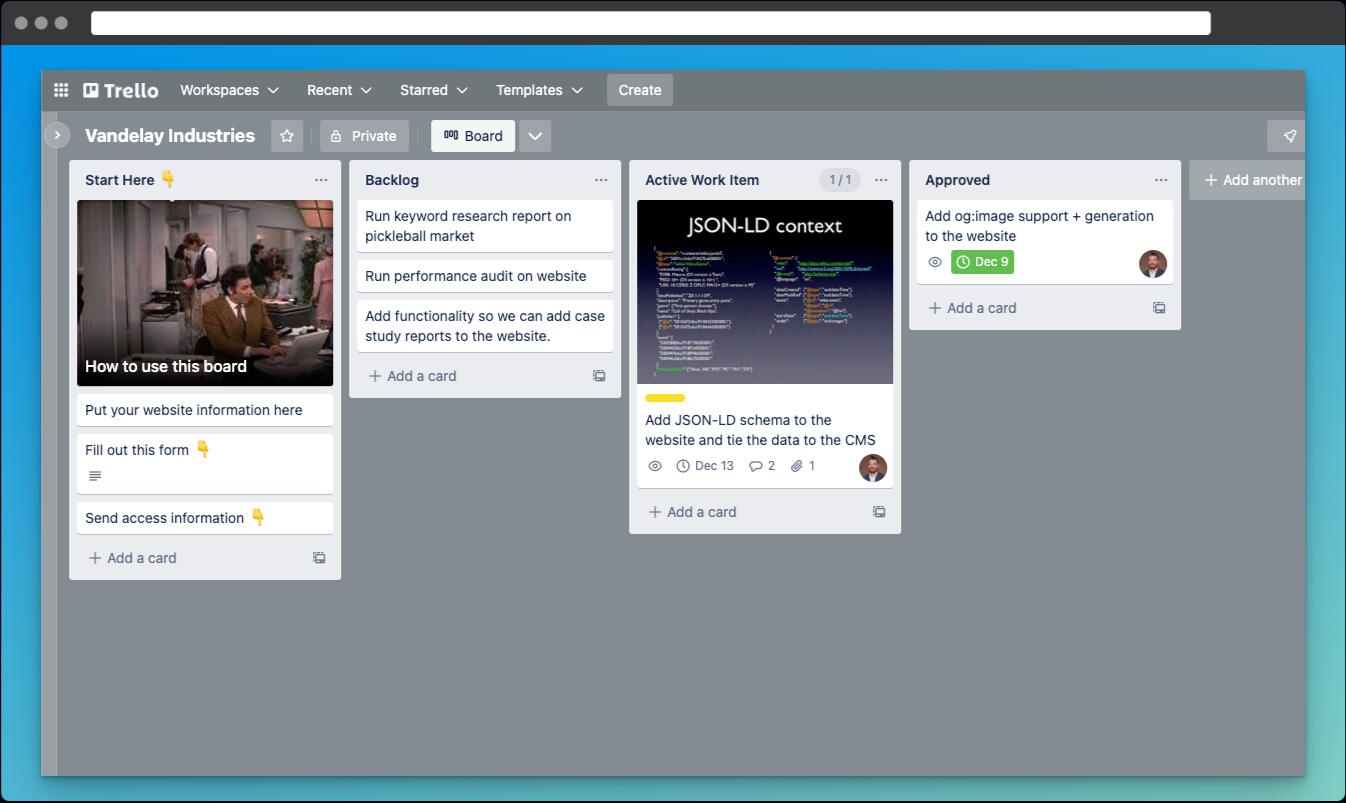This screenshot has width=1346, height=803.
Task: Create from template in Start Here list
Action: [319, 558]
